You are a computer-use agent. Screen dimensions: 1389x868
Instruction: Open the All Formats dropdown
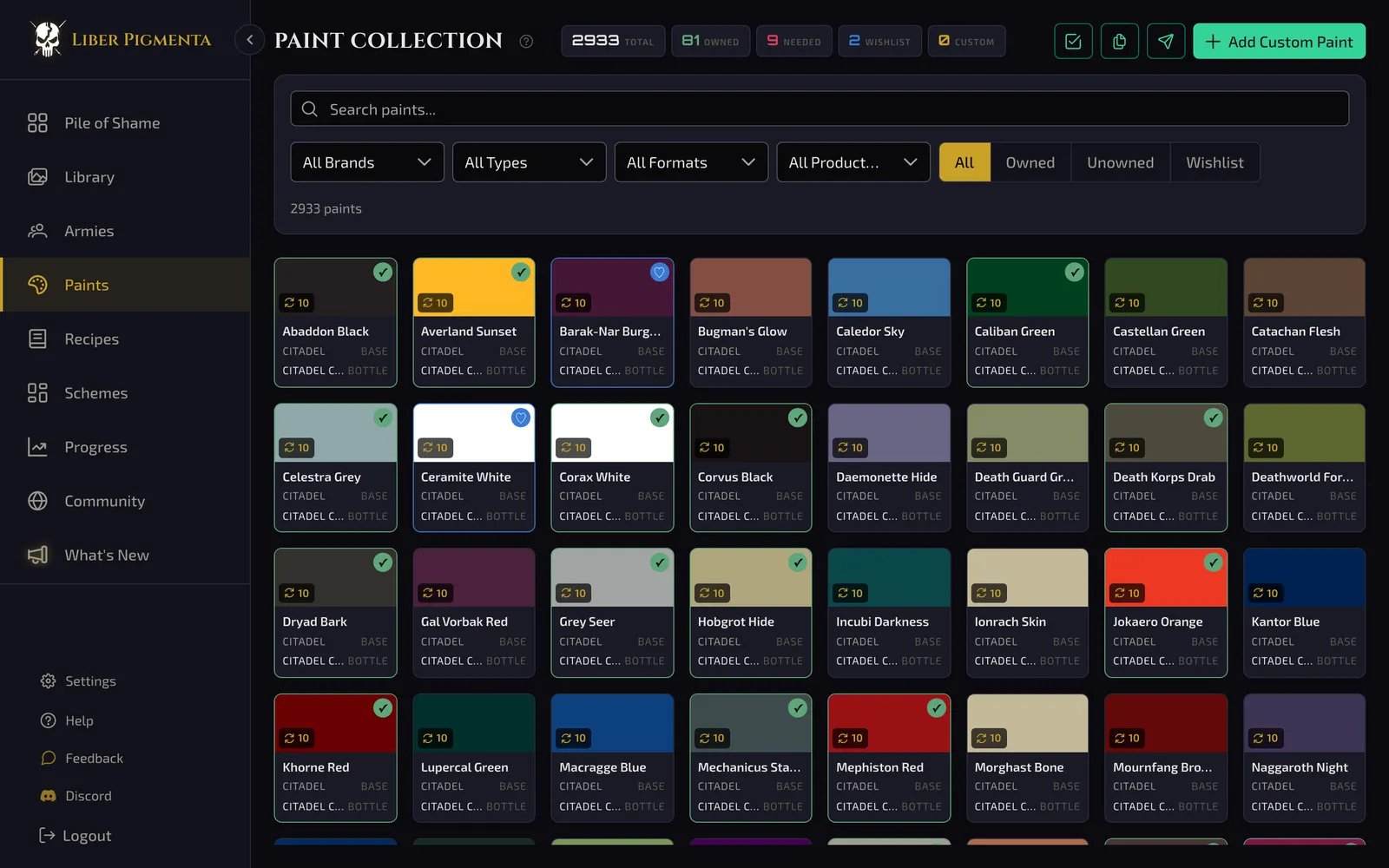[691, 162]
